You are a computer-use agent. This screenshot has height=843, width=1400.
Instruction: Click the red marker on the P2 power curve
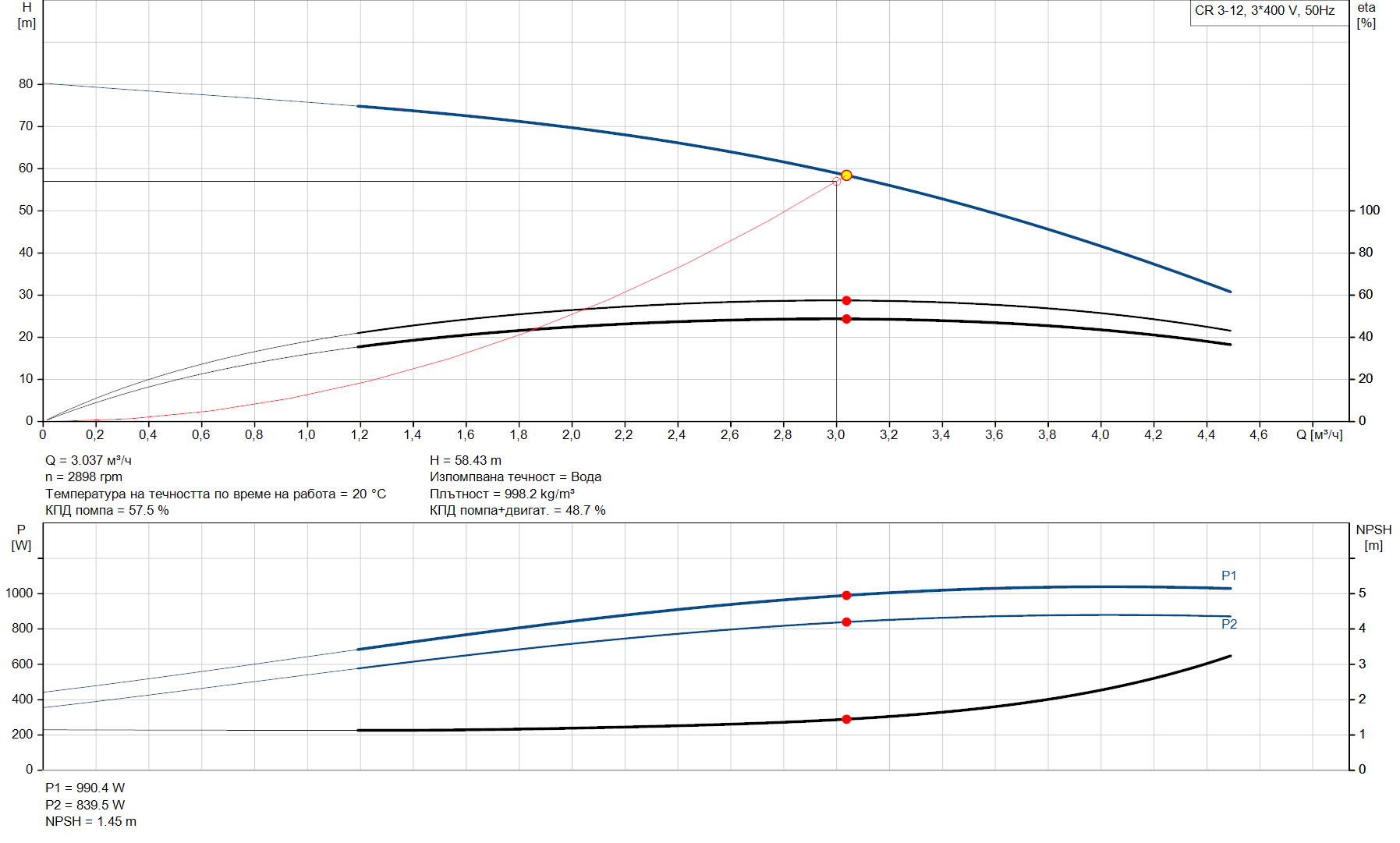[x=846, y=622]
